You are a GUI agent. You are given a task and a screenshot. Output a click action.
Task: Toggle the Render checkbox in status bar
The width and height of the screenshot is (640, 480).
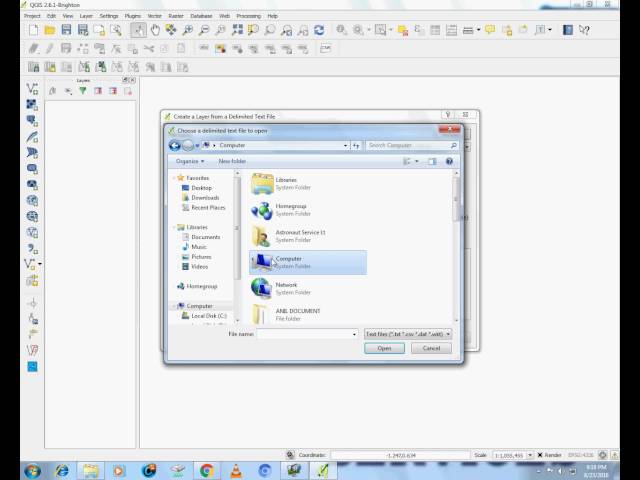pos(540,455)
